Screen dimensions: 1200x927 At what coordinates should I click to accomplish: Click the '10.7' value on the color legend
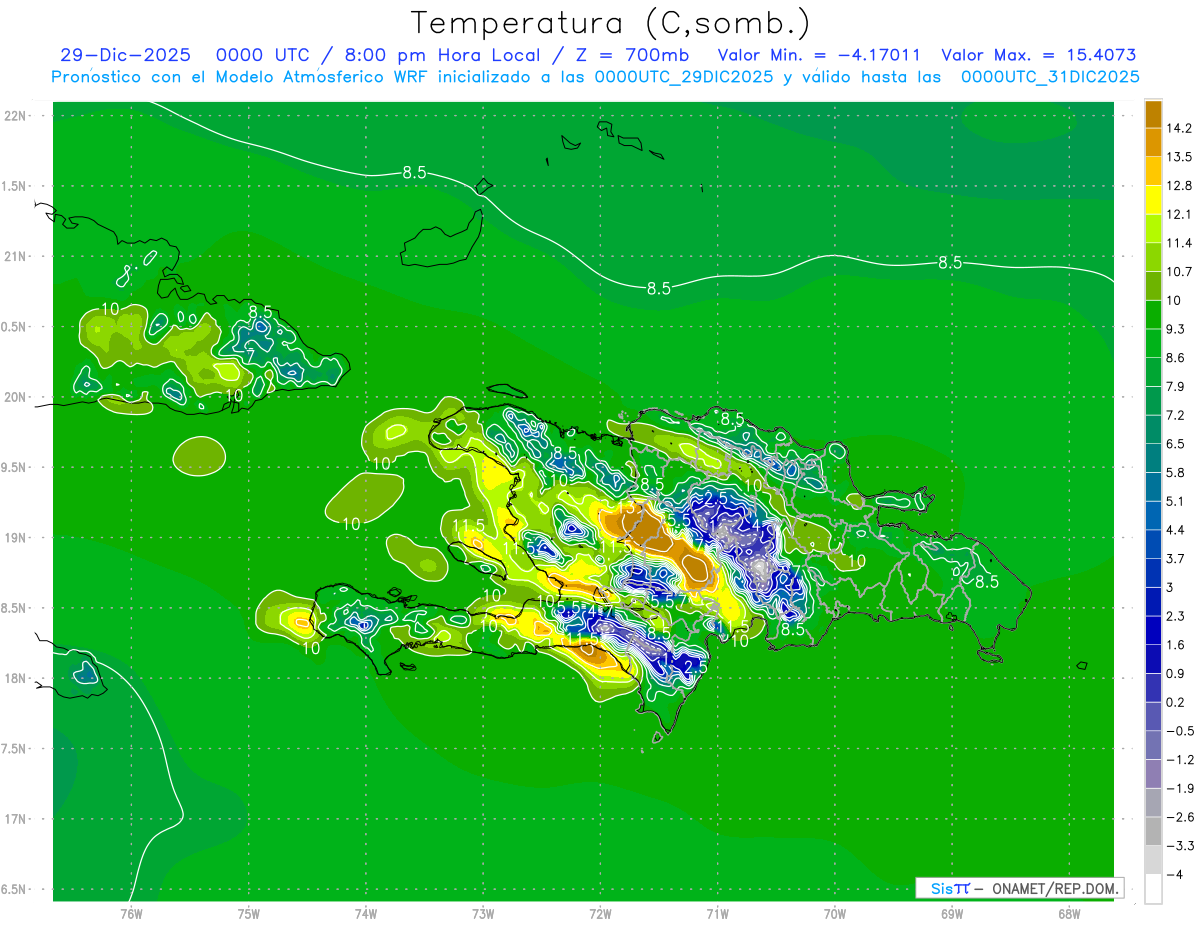[x=1180, y=272]
